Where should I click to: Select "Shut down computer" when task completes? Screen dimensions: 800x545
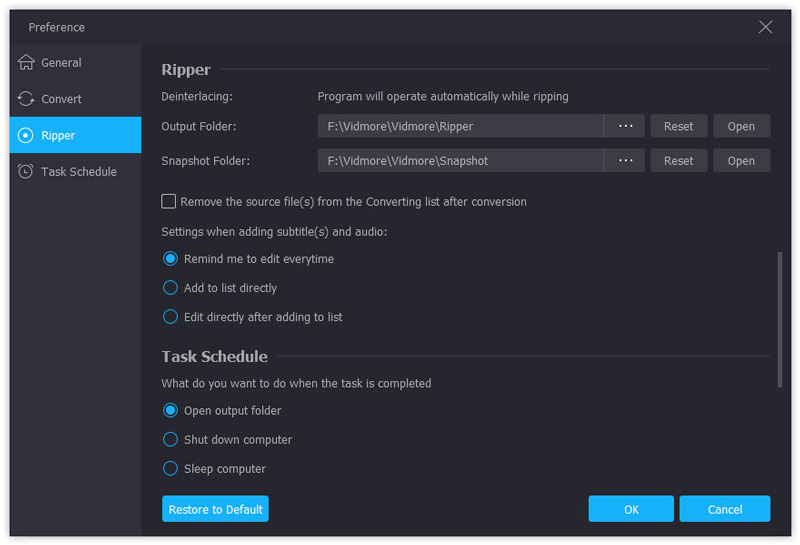click(170, 439)
